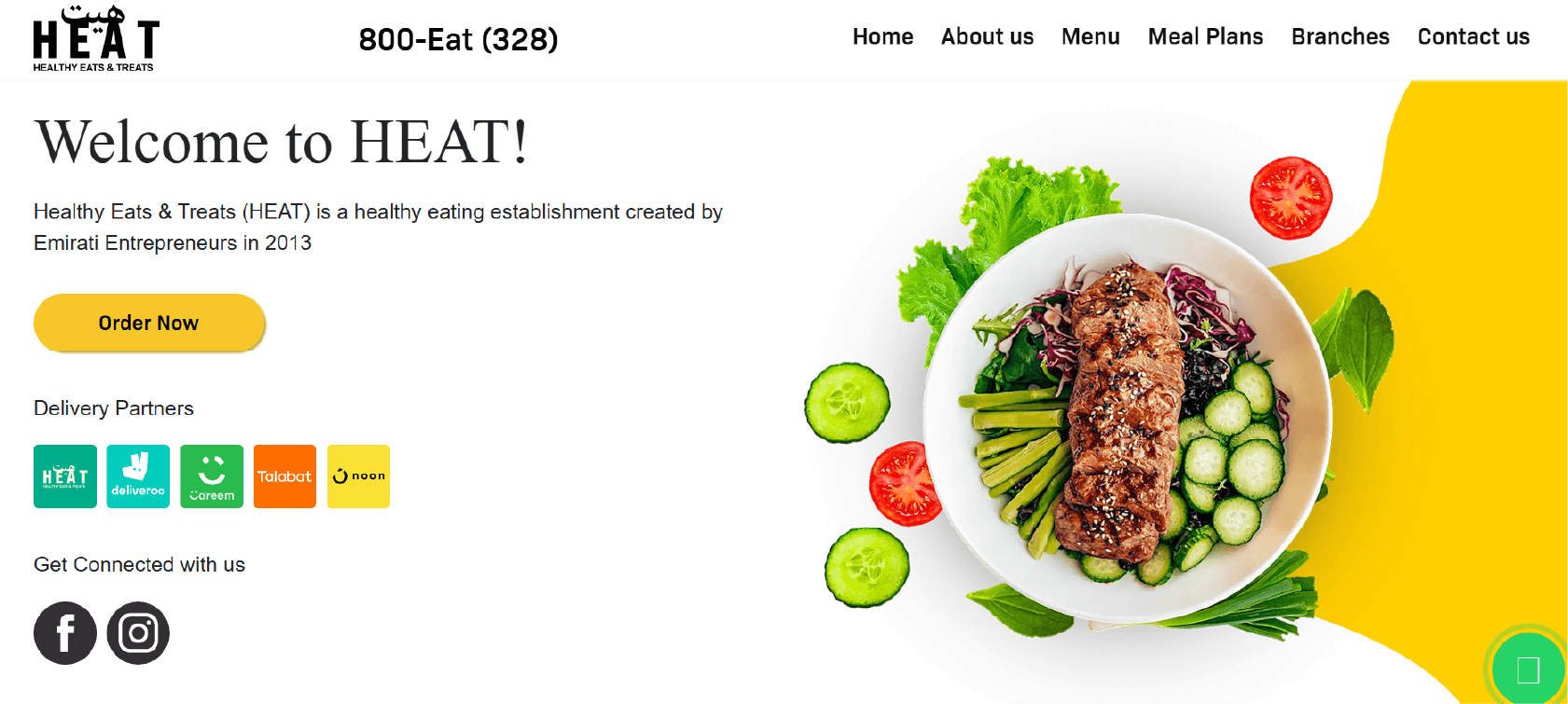Open the Instagram profile icon
The height and width of the screenshot is (704, 1568).
138,633
